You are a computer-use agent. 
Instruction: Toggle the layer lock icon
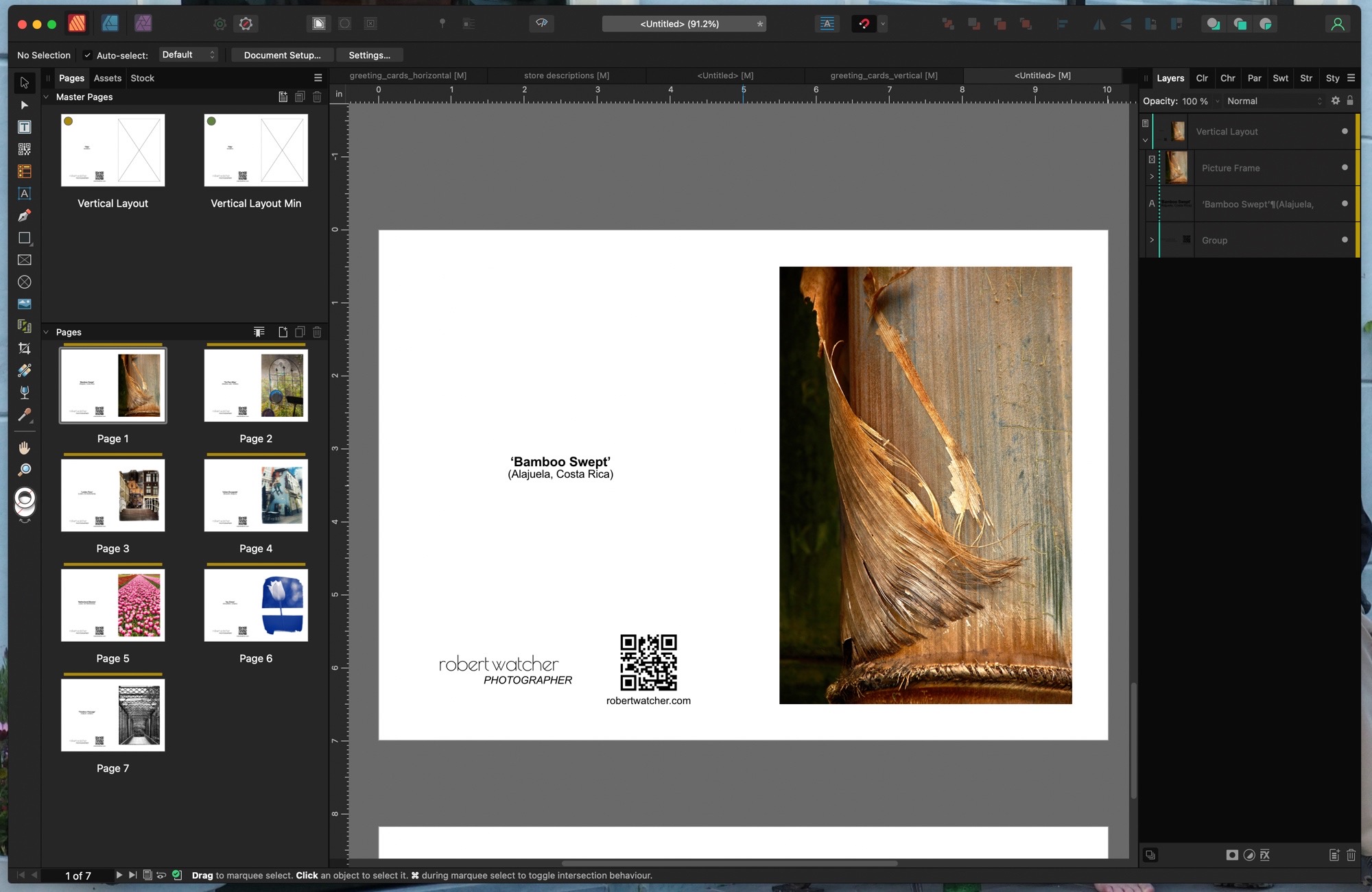coord(1350,101)
